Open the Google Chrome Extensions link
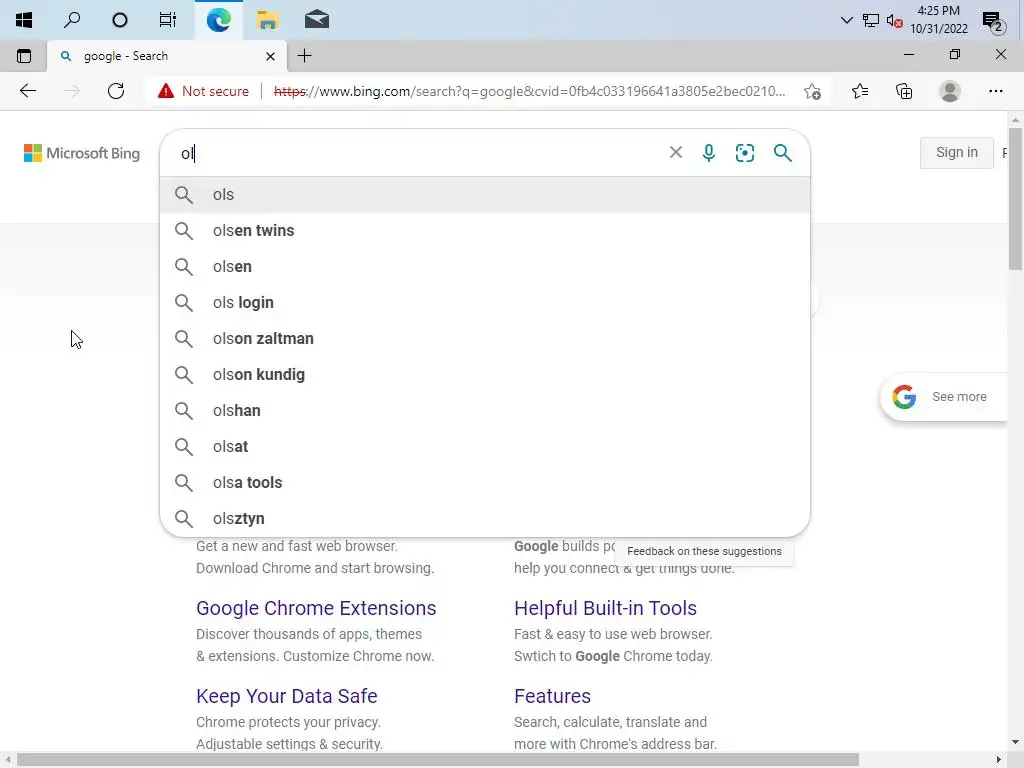1024x768 pixels. (x=316, y=608)
